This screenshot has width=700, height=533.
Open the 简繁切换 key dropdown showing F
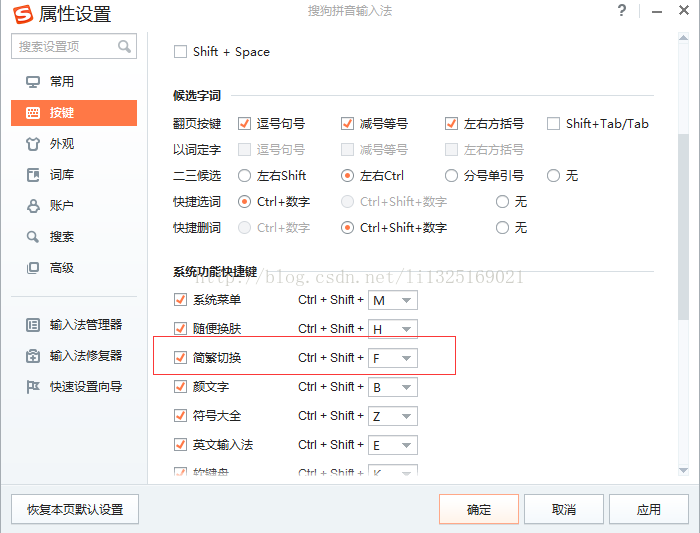point(393,358)
